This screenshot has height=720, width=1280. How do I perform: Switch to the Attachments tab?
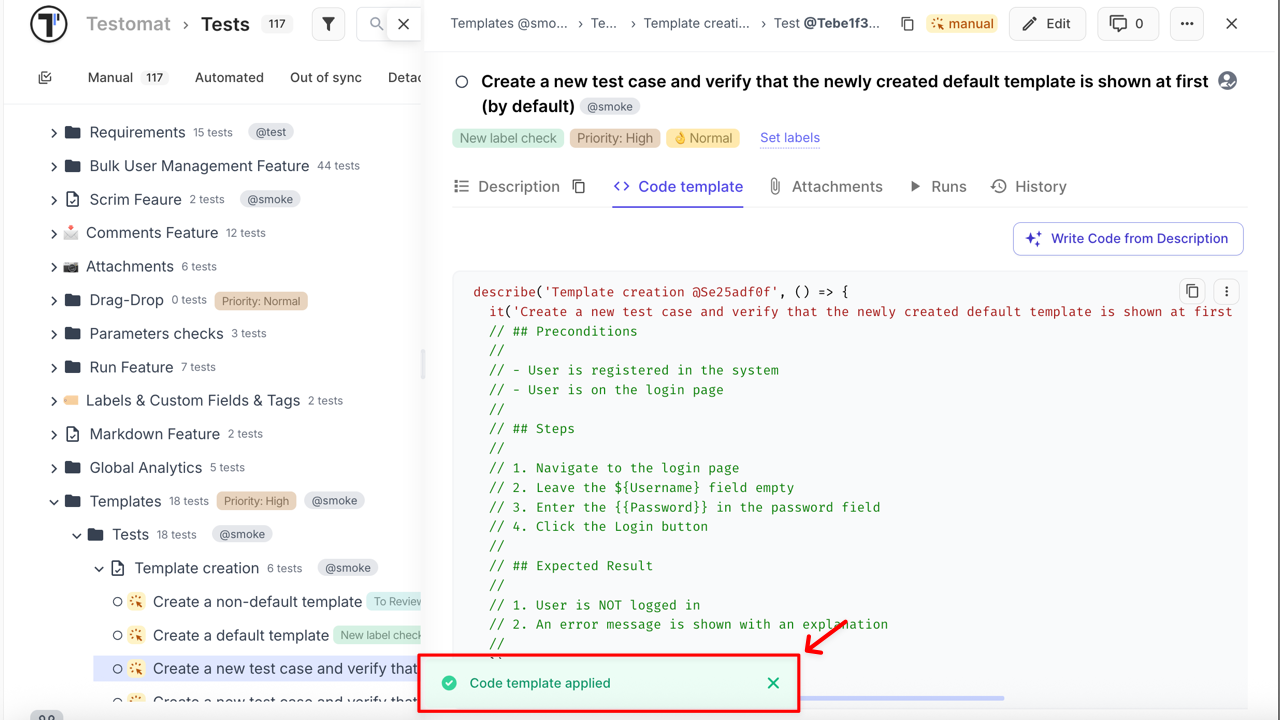coord(825,187)
